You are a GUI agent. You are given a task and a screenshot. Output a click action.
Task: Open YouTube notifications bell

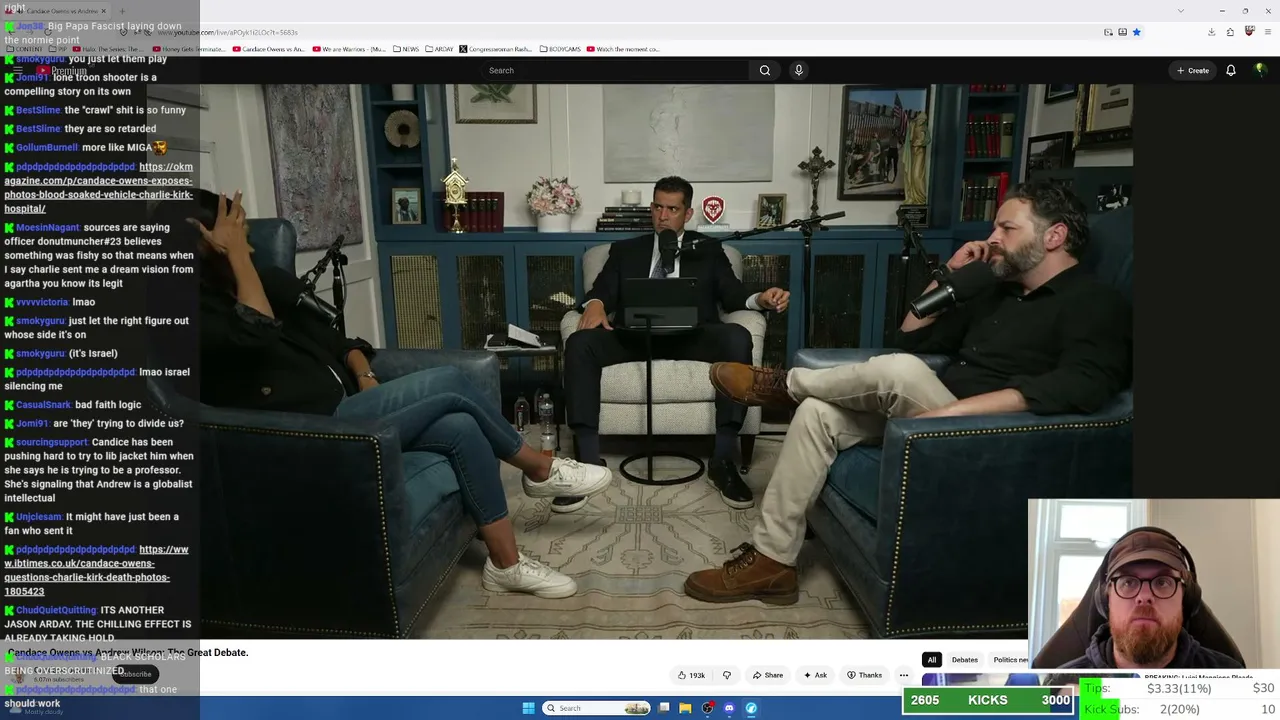coord(1231,70)
